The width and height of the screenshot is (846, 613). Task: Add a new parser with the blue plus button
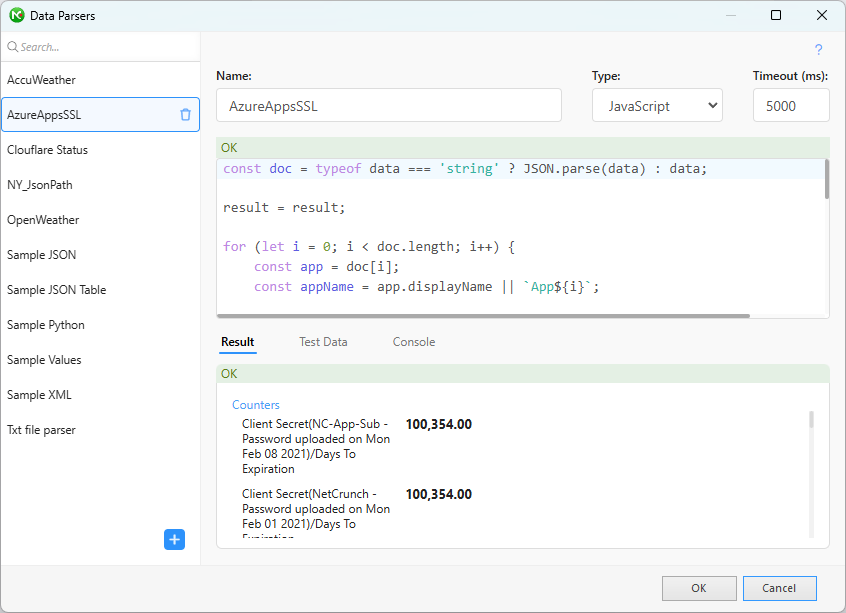tap(174, 540)
